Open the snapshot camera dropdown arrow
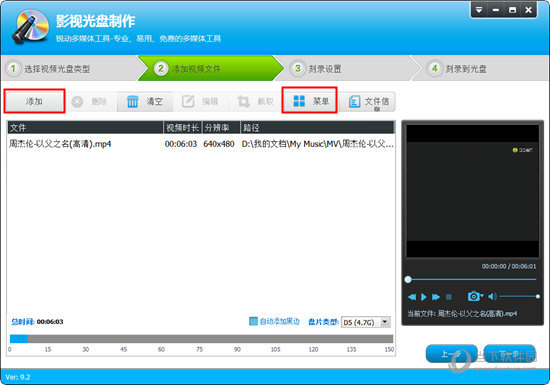Viewport: 550px width, 385px height. (x=482, y=296)
